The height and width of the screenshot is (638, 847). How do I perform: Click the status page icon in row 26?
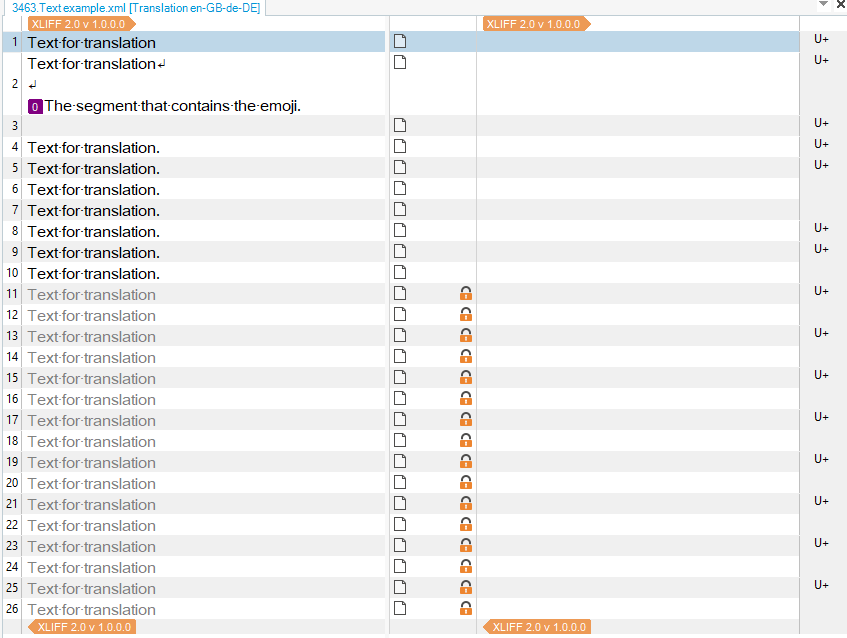click(400, 608)
